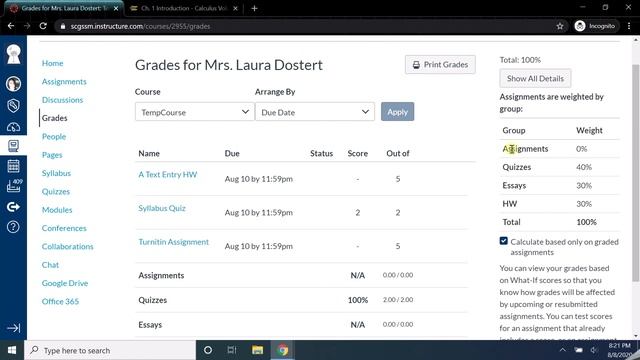The width and height of the screenshot is (640, 360).
Task: Click the Total: 100% text
Action: [x=520, y=60]
